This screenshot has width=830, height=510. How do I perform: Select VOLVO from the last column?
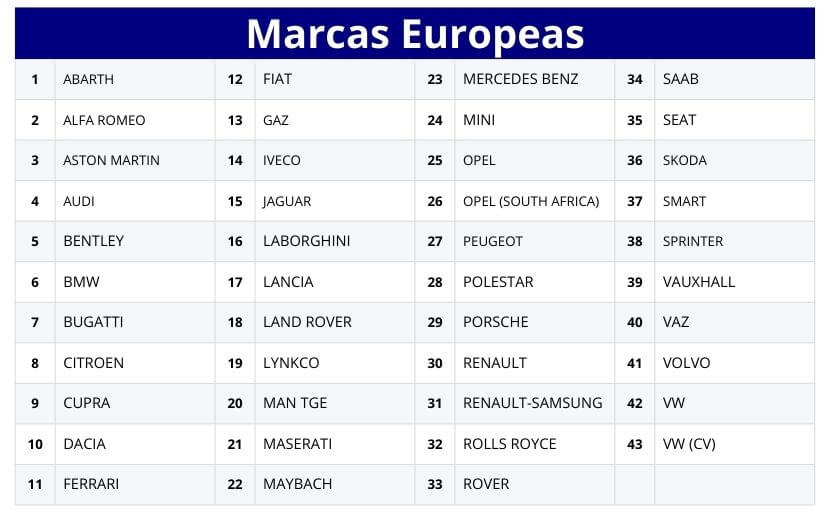(686, 363)
